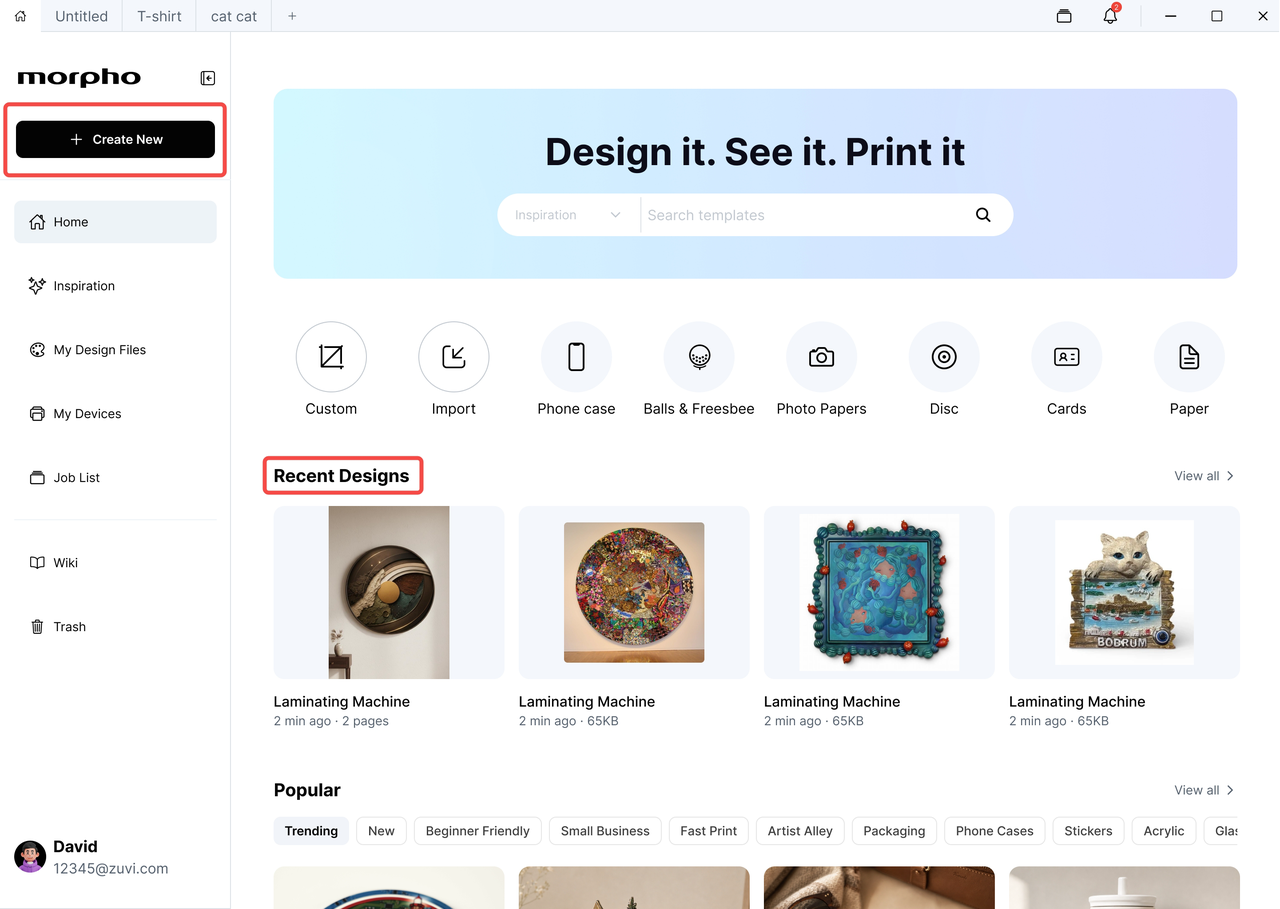This screenshot has width=1280, height=909.
Task: Open the blue framed fish design thumbnail
Action: pos(879,592)
